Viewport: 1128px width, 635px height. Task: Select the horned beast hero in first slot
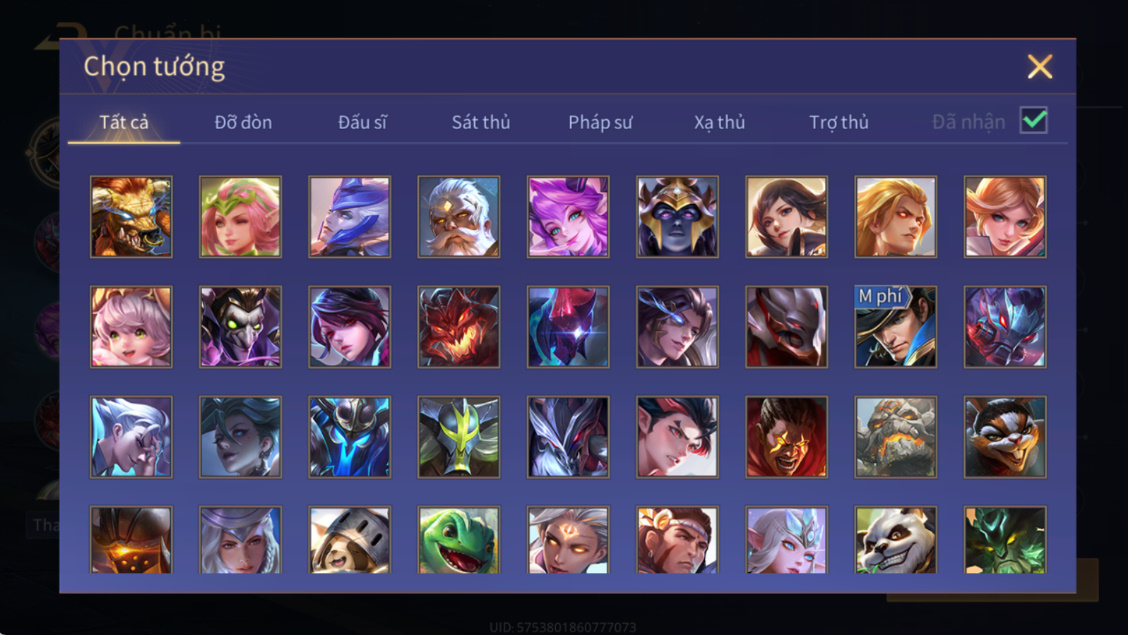tap(131, 216)
